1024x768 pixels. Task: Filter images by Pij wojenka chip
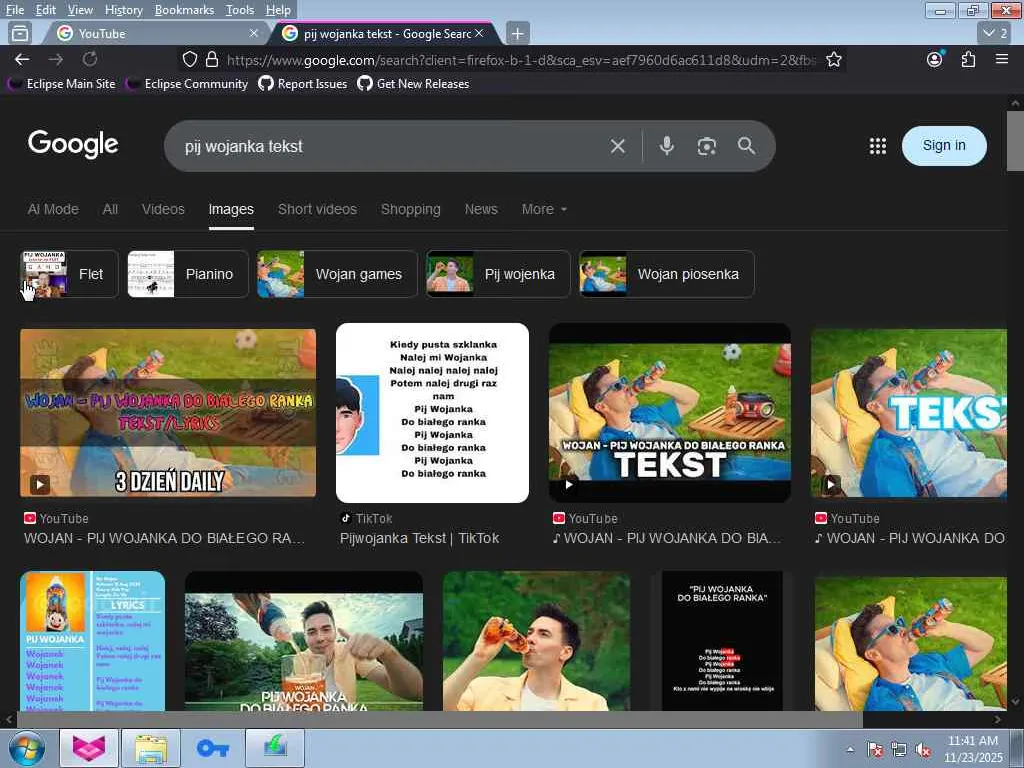point(498,274)
